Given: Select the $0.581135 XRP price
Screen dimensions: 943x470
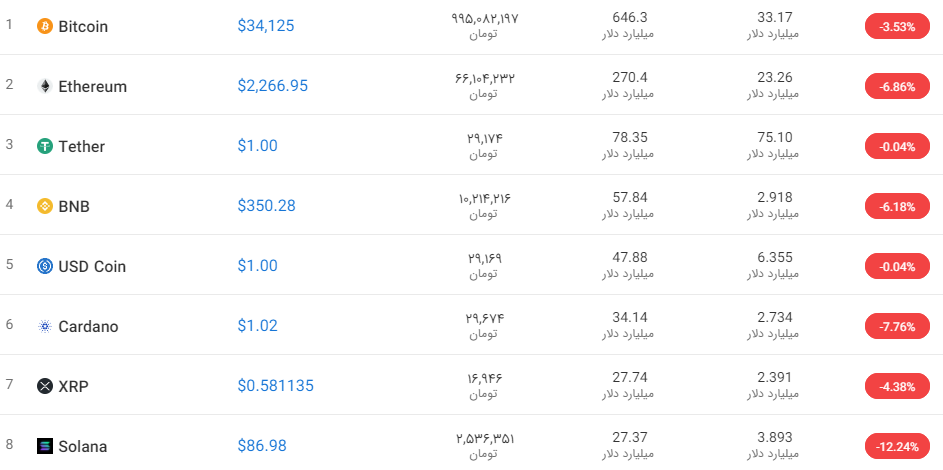Looking at the screenshot, I should [x=275, y=386].
